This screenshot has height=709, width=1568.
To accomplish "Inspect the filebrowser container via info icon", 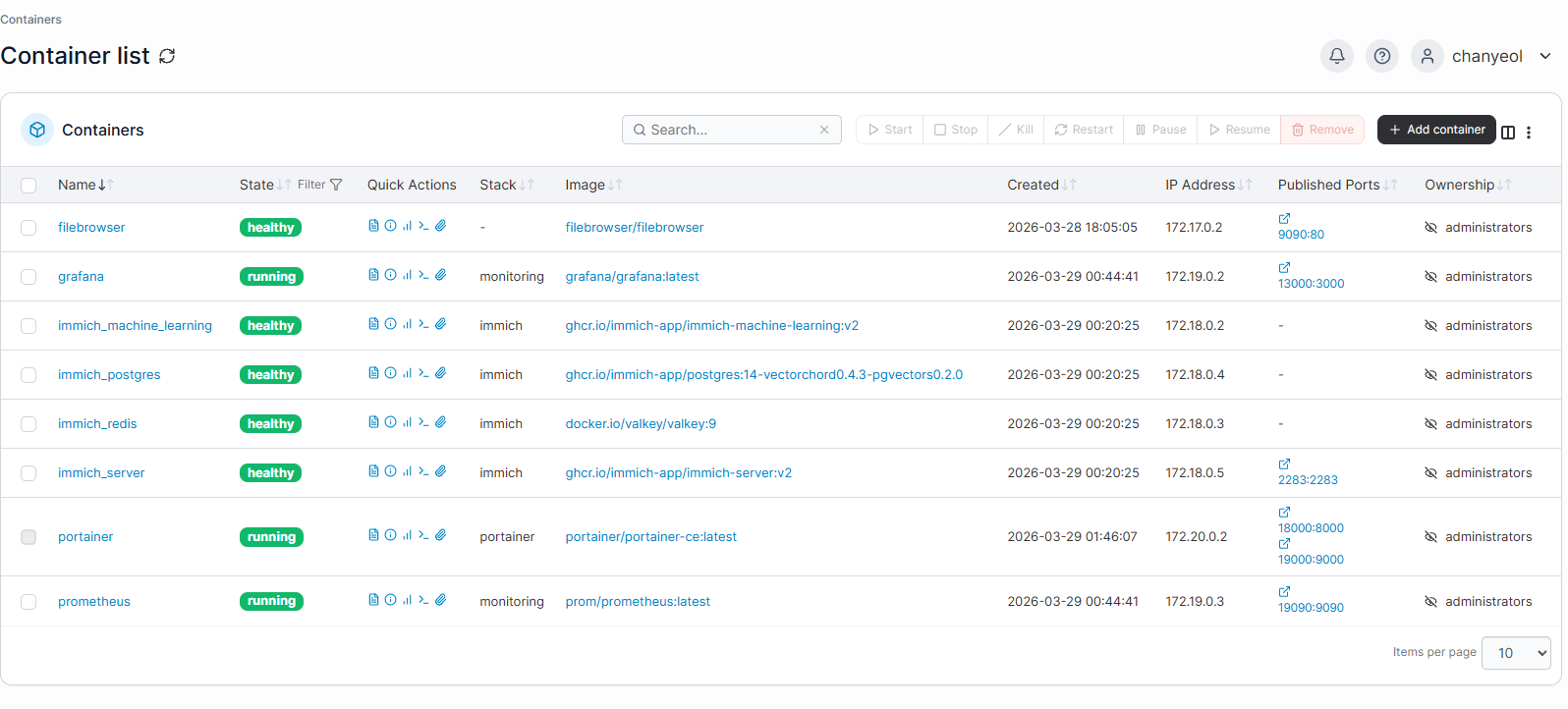I will tap(390, 226).
